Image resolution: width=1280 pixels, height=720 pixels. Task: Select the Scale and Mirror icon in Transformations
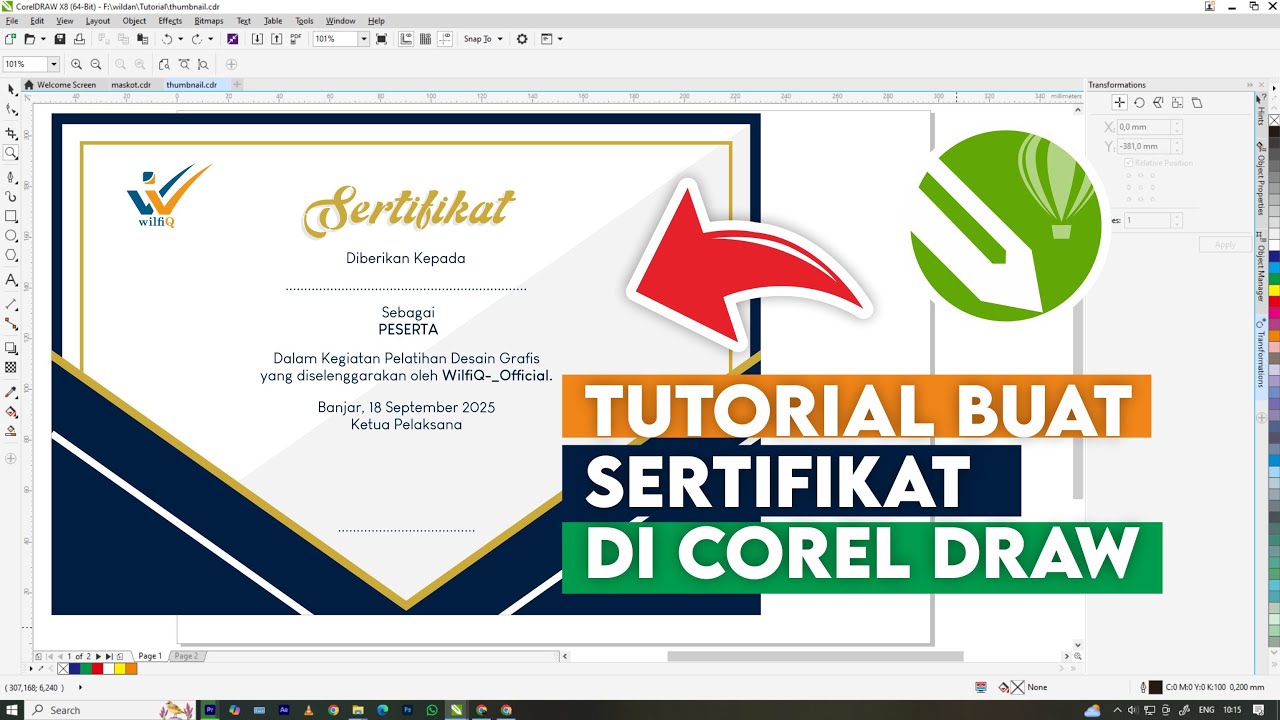pos(1158,102)
